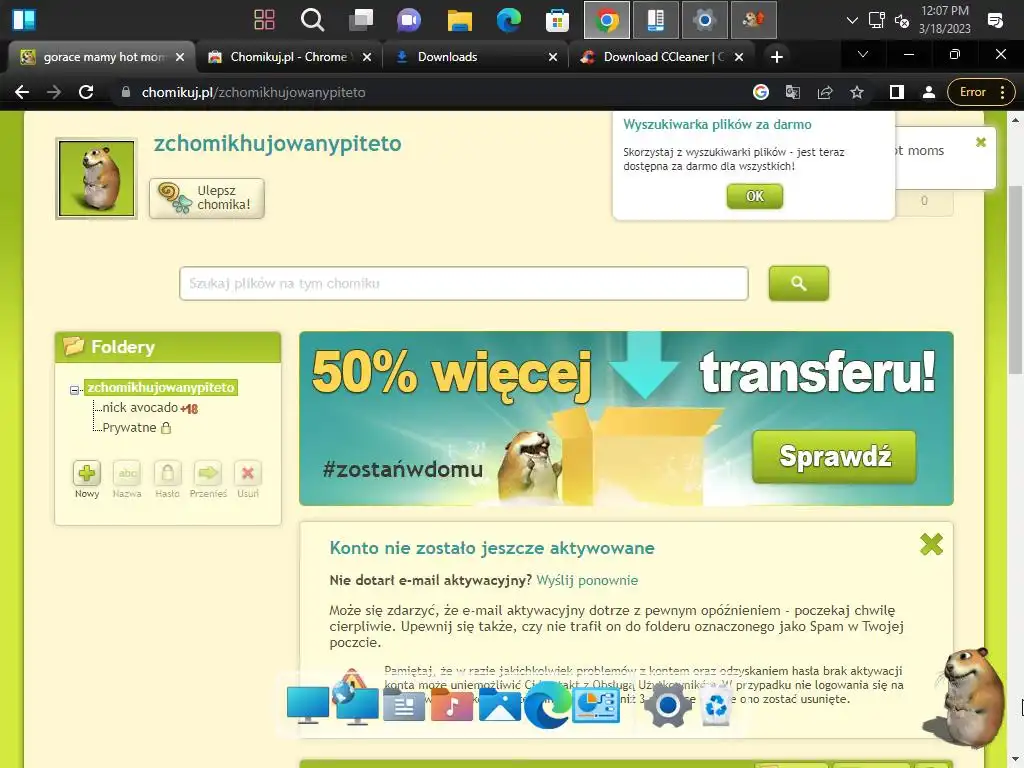The image size is (1024, 768).
Task: Open Music folder in dock
Action: coord(451,705)
